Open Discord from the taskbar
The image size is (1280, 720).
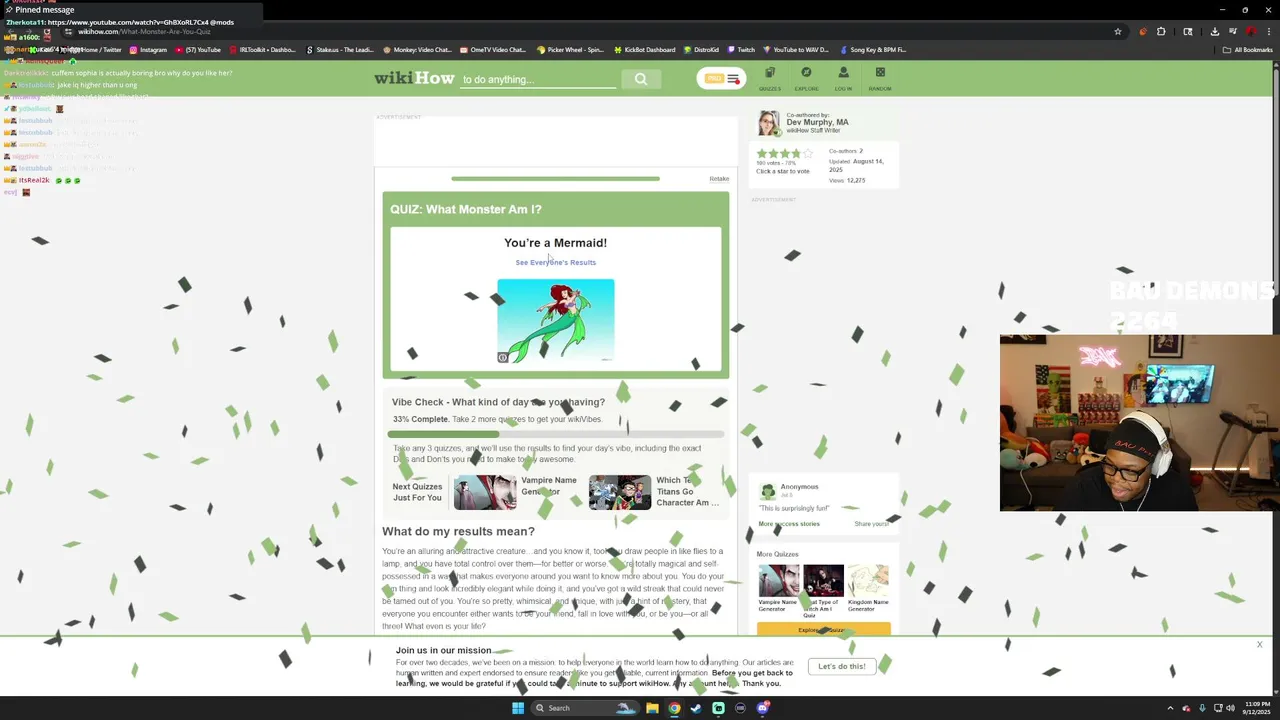762,708
